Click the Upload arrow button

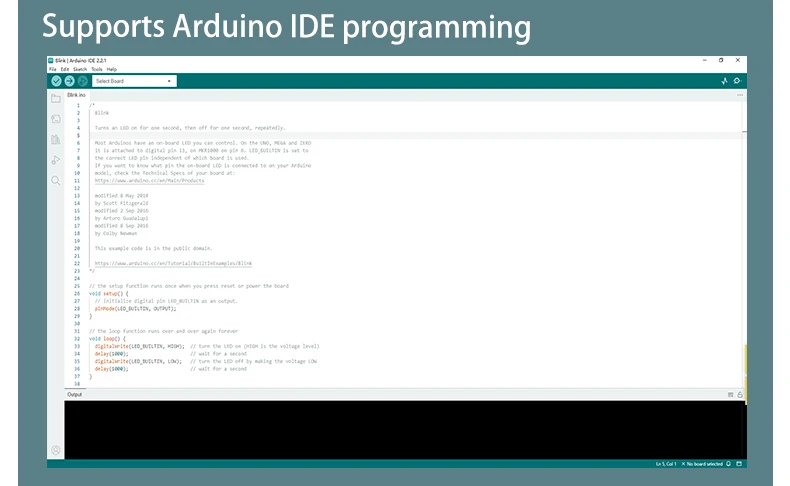[x=70, y=81]
